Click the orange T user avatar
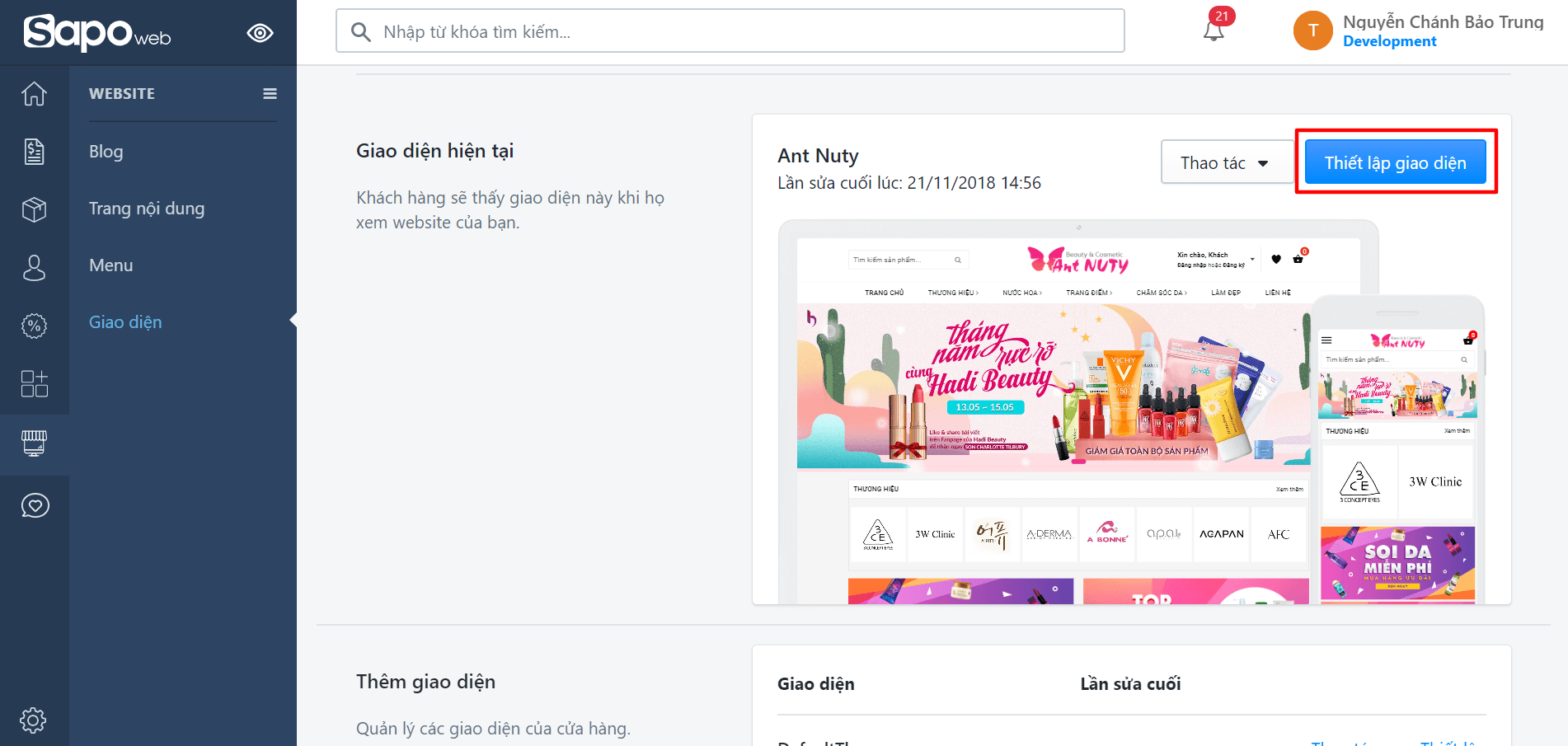Viewport: 1568px width, 746px height. pyautogui.click(x=1313, y=30)
